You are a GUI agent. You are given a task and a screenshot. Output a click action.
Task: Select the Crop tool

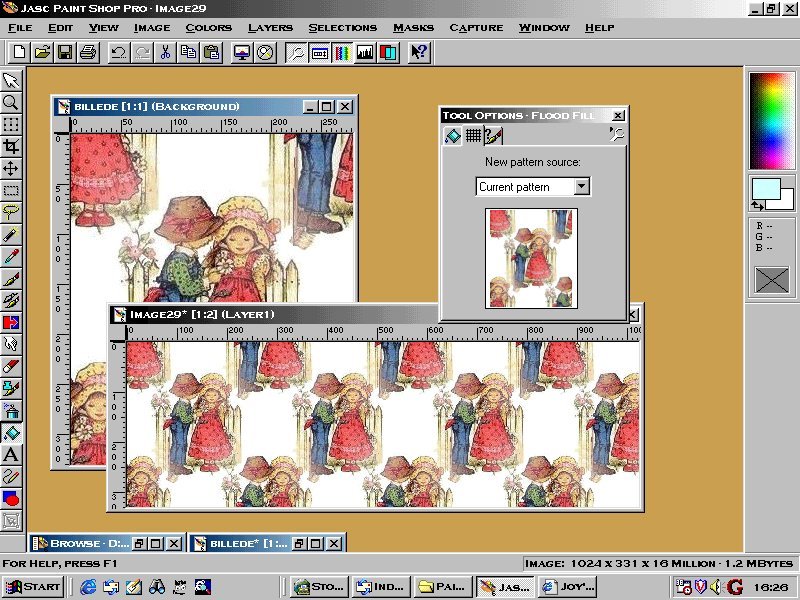pyautogui.click(x=11, y=147)
